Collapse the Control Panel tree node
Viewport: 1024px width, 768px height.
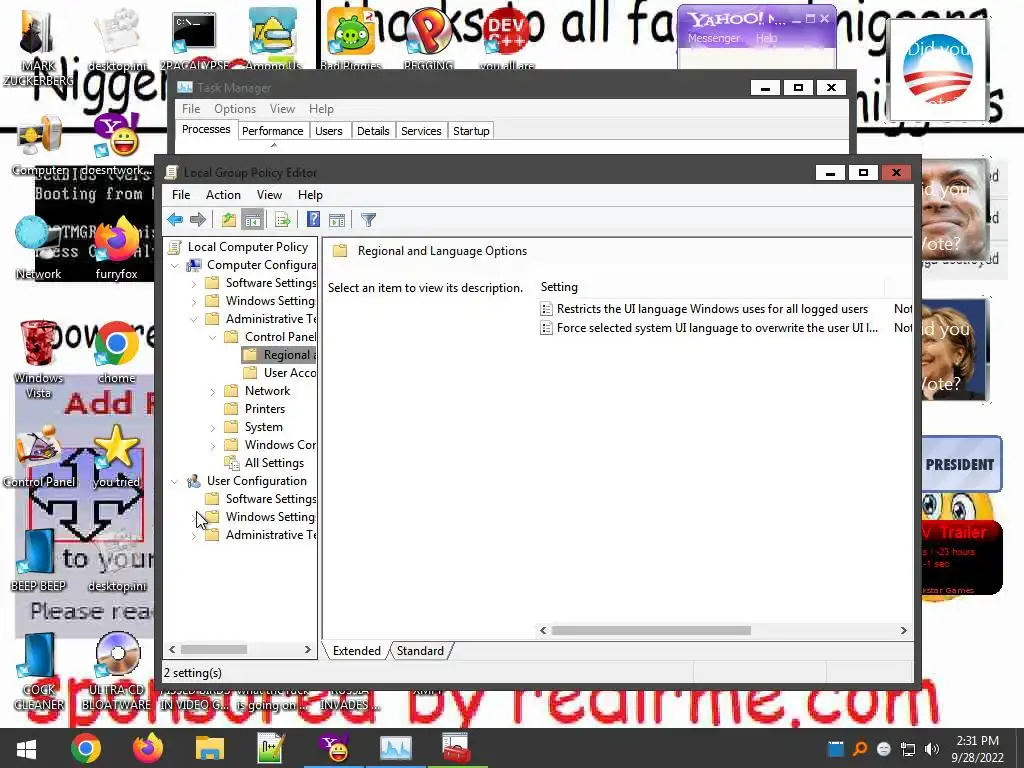212,338
